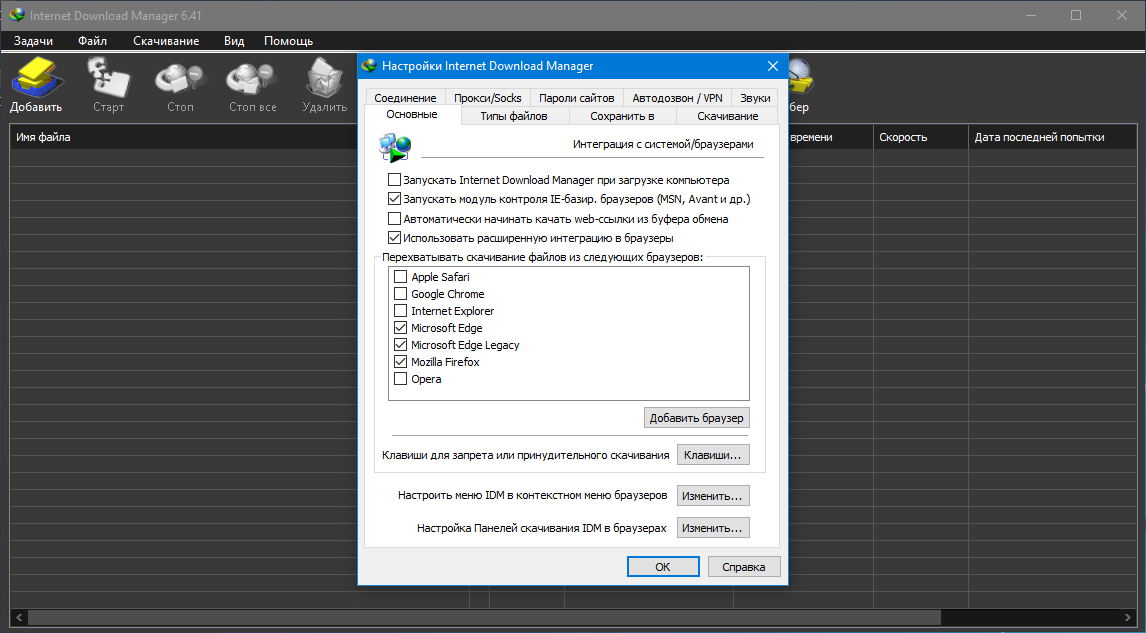Click the Добавить браузер button
The image size is (1146, 633).
tap(696, 417)
